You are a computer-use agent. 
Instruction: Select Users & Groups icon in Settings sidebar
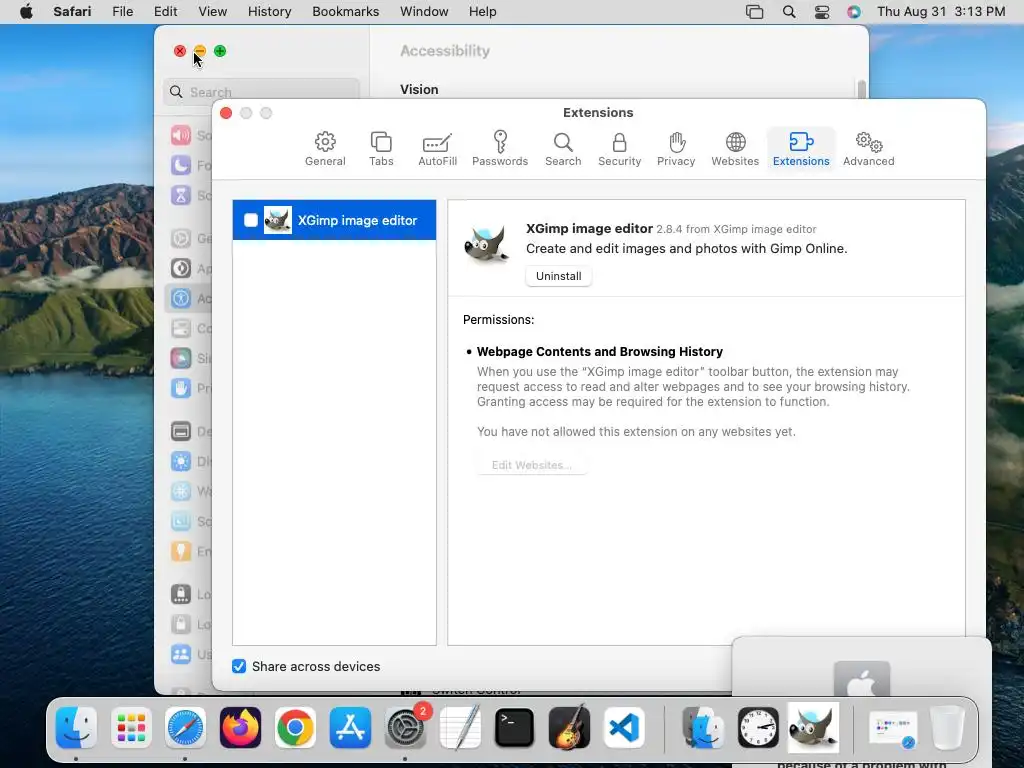pos(181,654)
